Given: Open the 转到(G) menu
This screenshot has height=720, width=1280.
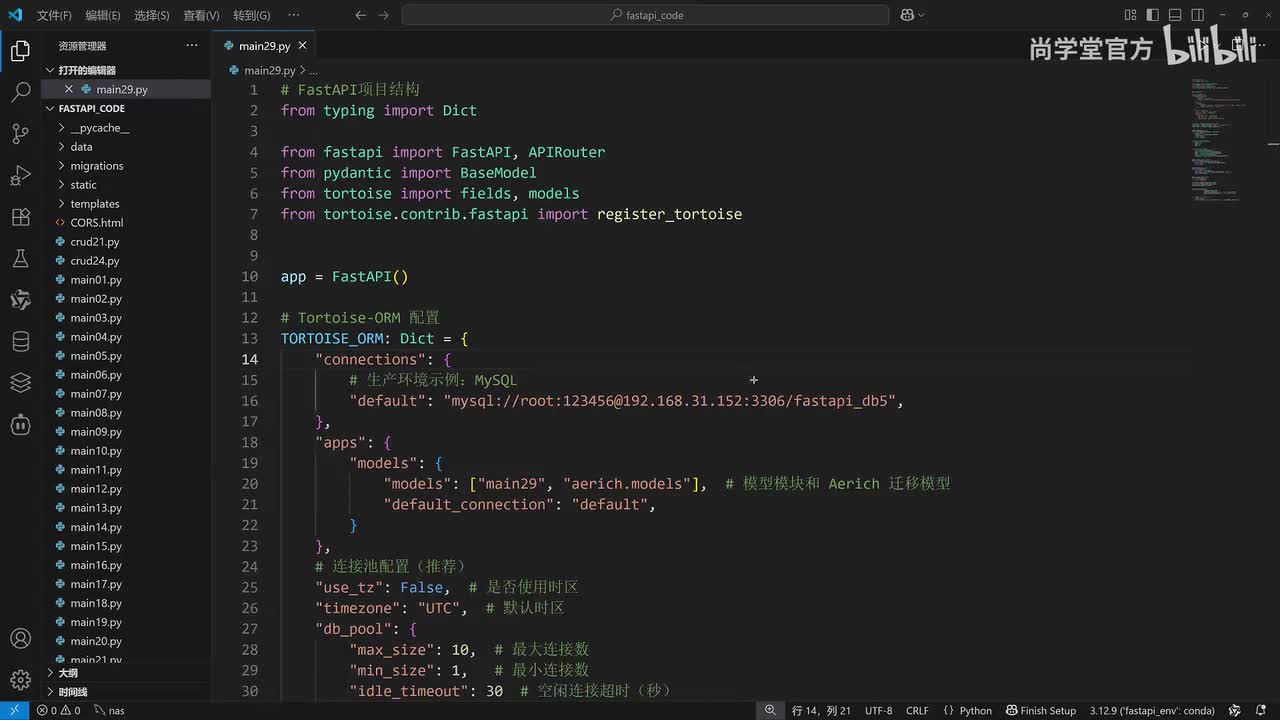Looking at the screenshot, I should (251, 15).
